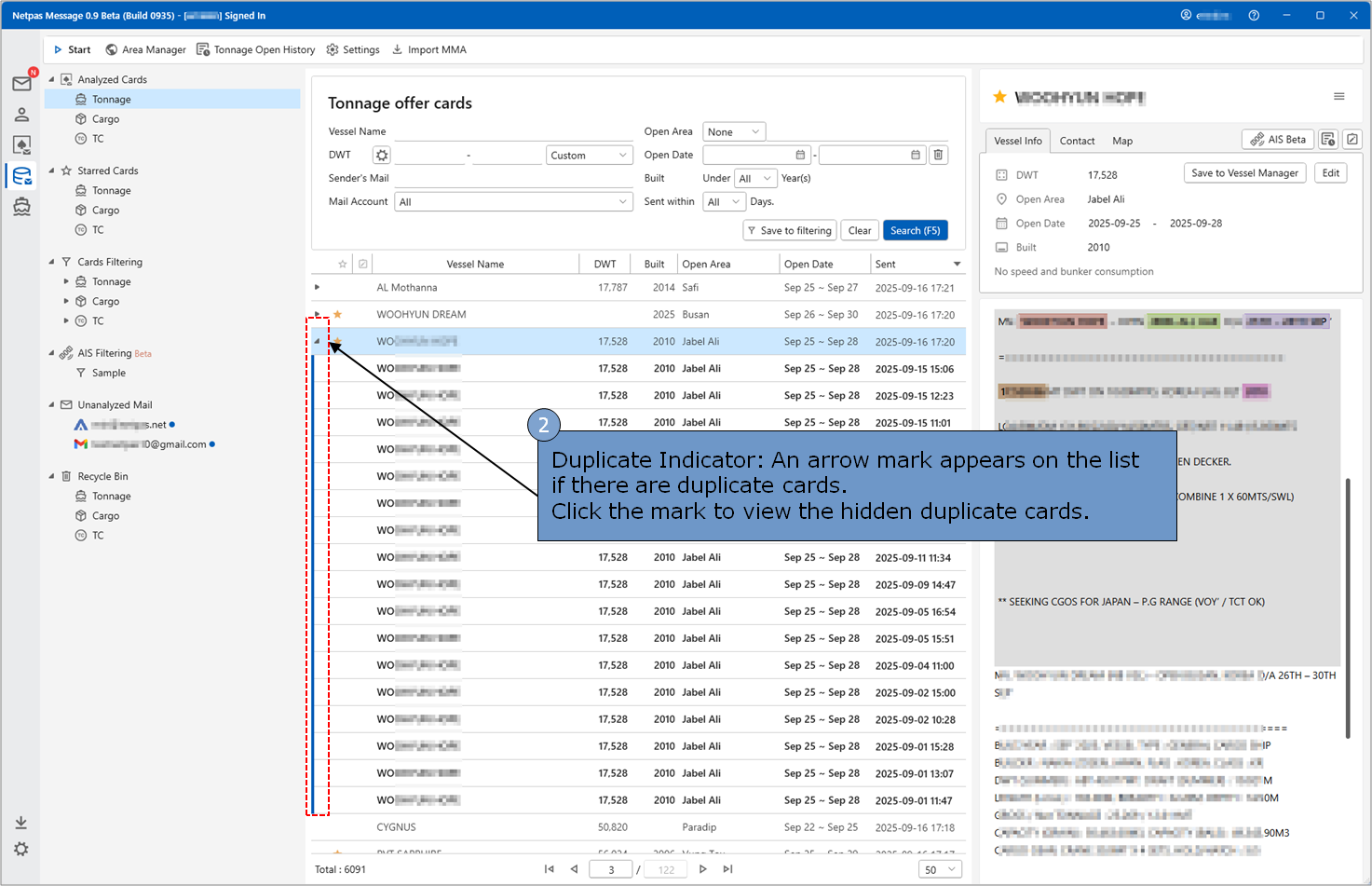The height and width of the screenshot is (886, 1372).
Task: Clear open date with trash icon
Action: pos(939,156)
